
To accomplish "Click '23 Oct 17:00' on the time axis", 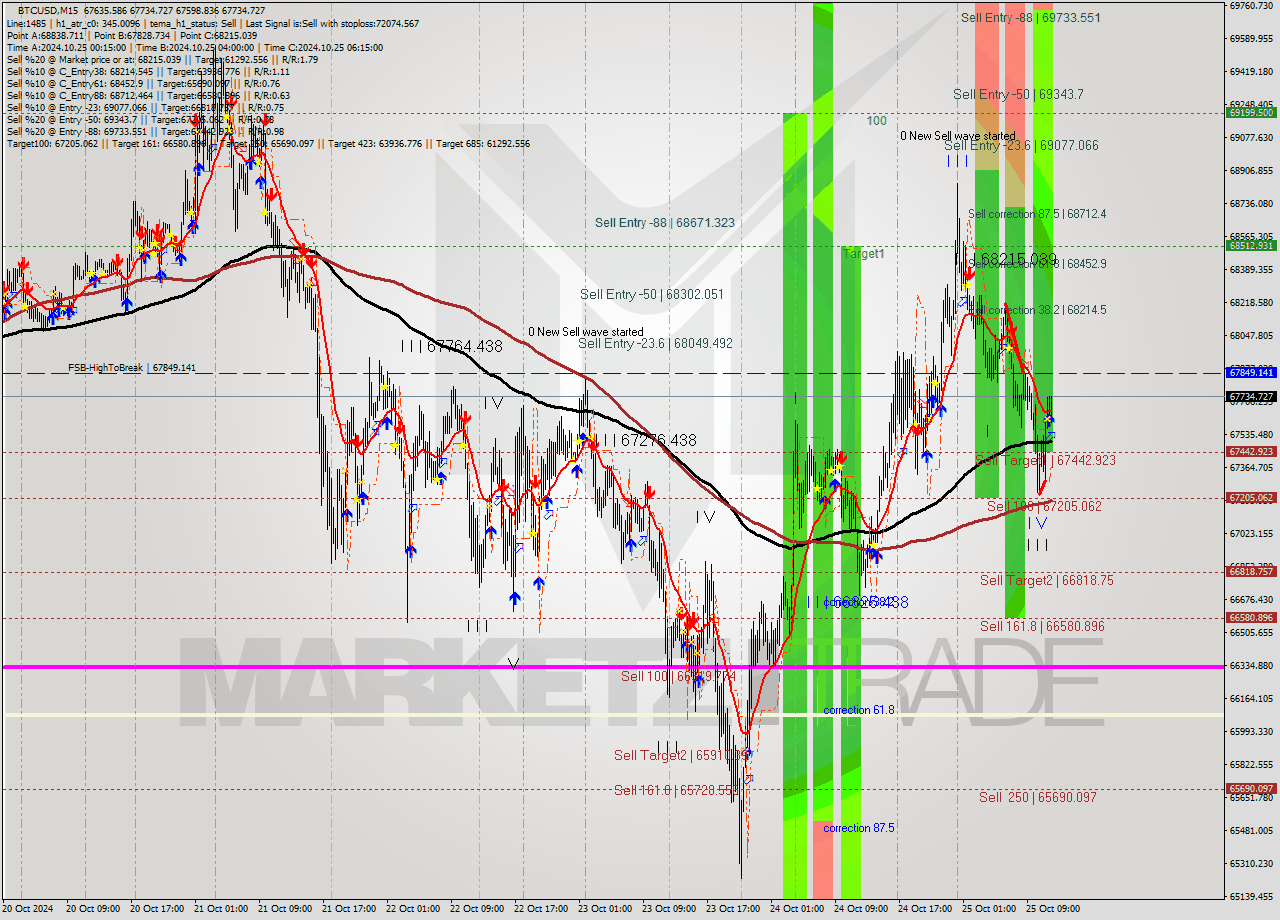I will [732, 909].
